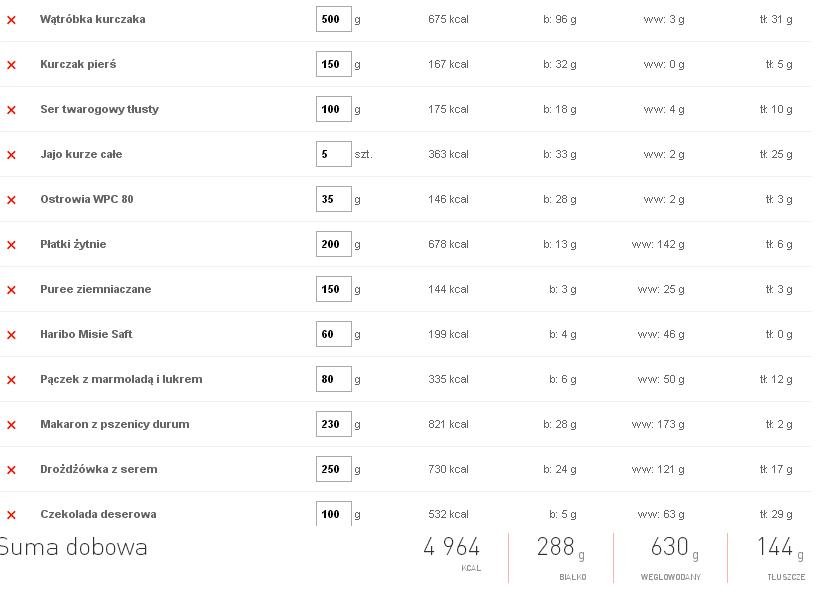839x602 pixels.
Task: Select Kurczak pierś product name
Action: click(x=78, y=64)
